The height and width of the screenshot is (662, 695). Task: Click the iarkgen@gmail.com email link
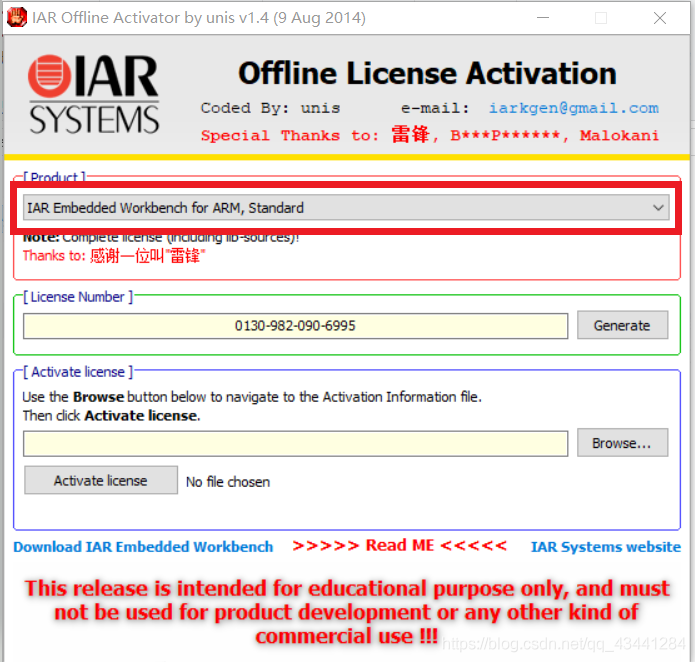pos(574,108)
